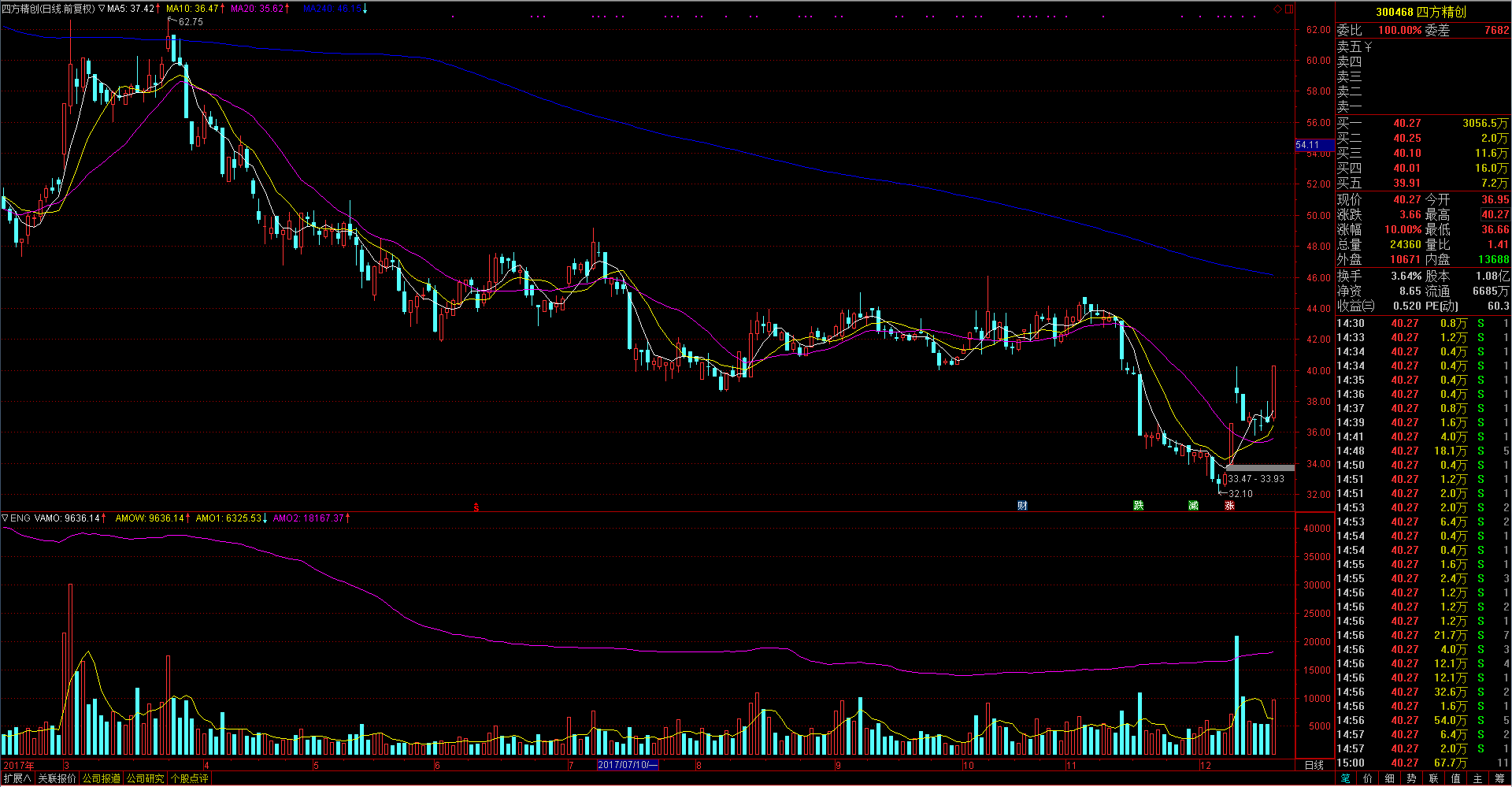Open the chart type dropdown next to 四方精创
The image size is (1512, 787).
tap(102, 9)
